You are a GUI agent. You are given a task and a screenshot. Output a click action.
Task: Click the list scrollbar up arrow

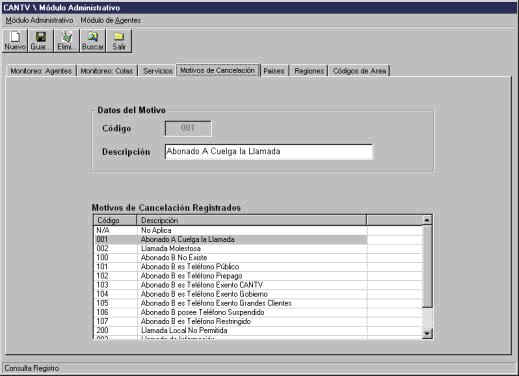tap(427, 220)
